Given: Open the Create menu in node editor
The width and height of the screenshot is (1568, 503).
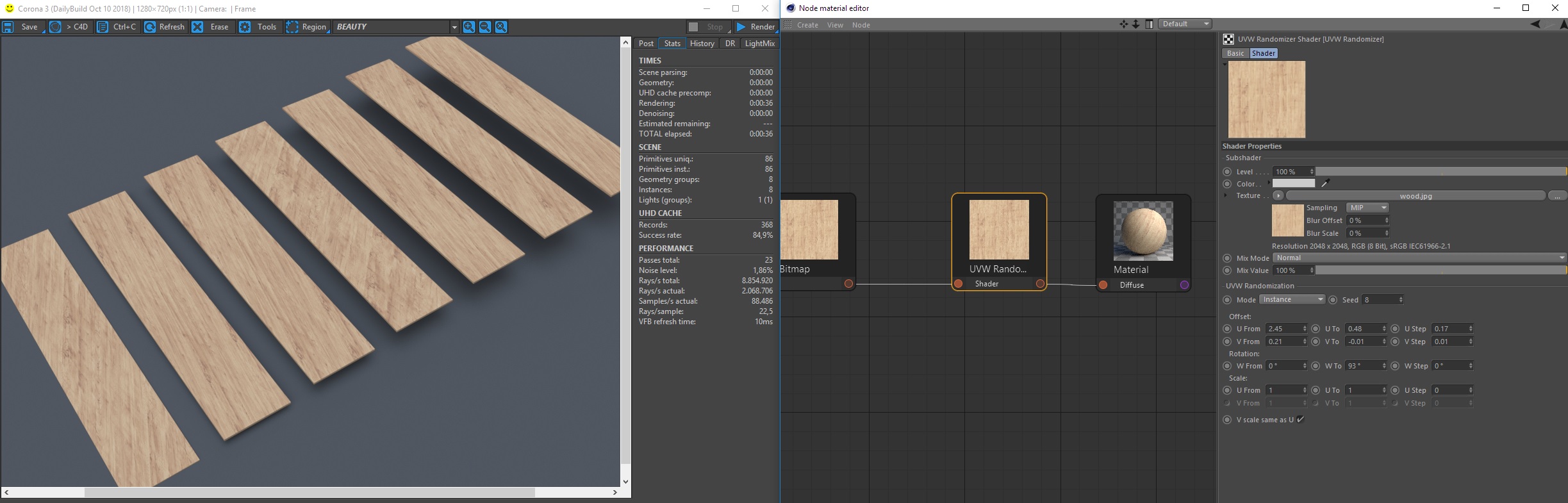Looking at the screenshot, I should coord(807,25).
